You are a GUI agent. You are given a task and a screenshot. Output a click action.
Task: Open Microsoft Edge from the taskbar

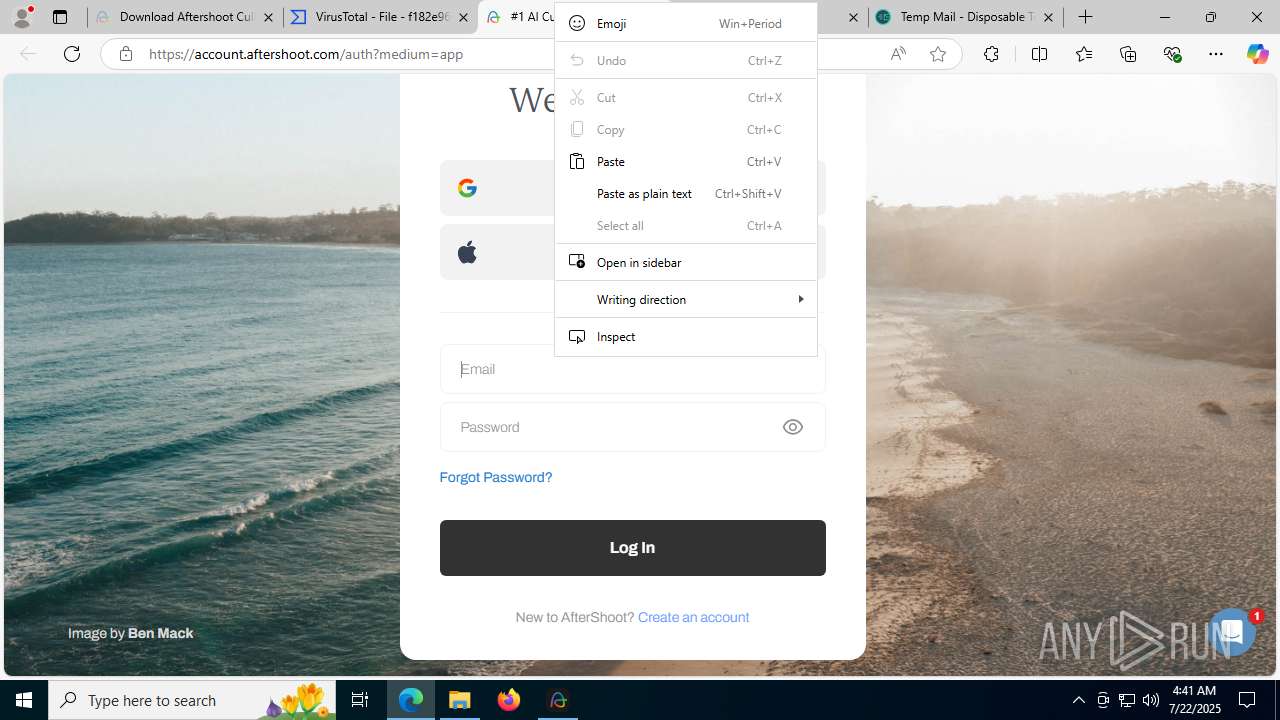click(x=411, y=700)
